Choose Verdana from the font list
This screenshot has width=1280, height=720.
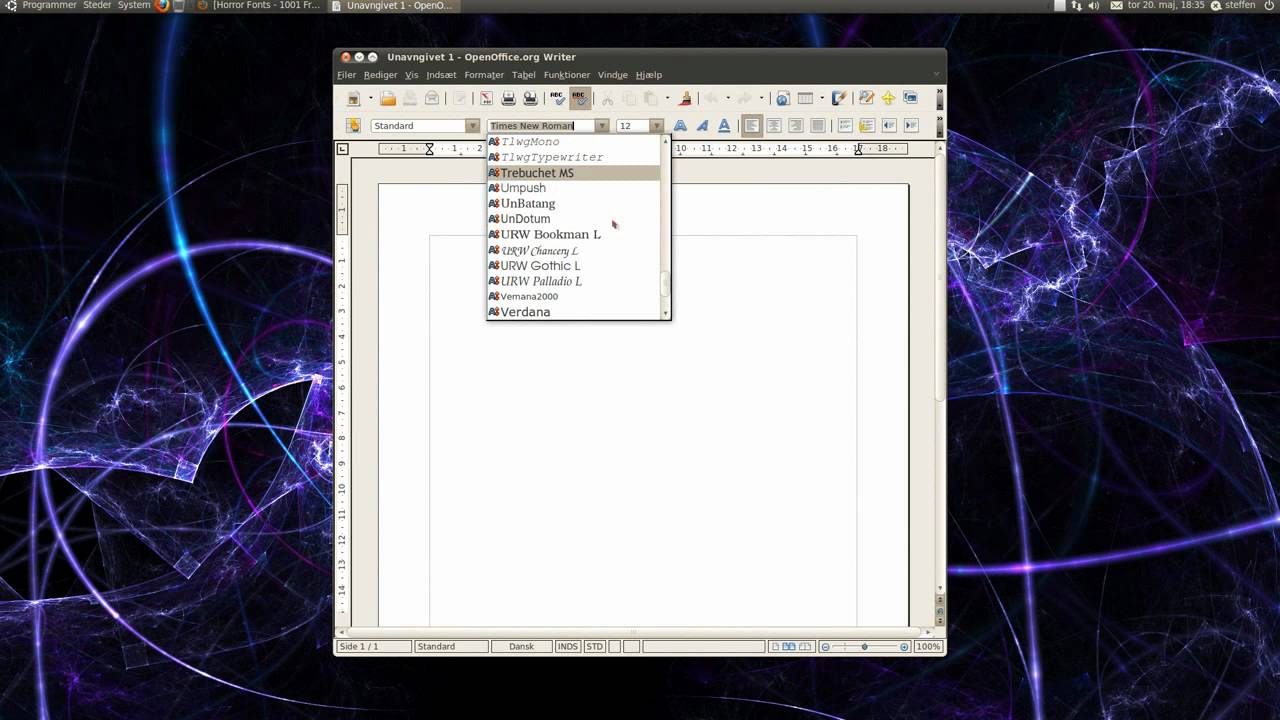click(x=573, y=312)
